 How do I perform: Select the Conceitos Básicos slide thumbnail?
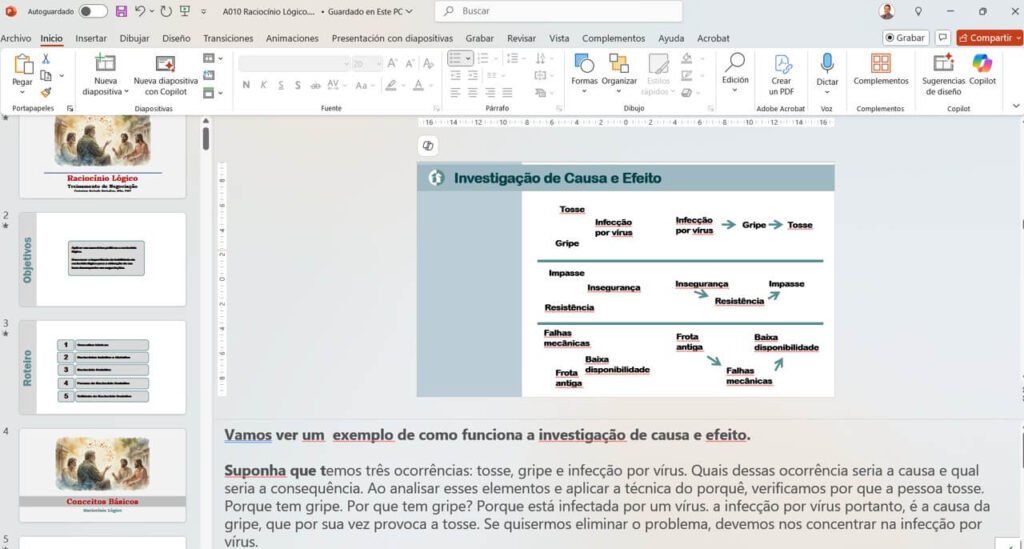(103, 475)
